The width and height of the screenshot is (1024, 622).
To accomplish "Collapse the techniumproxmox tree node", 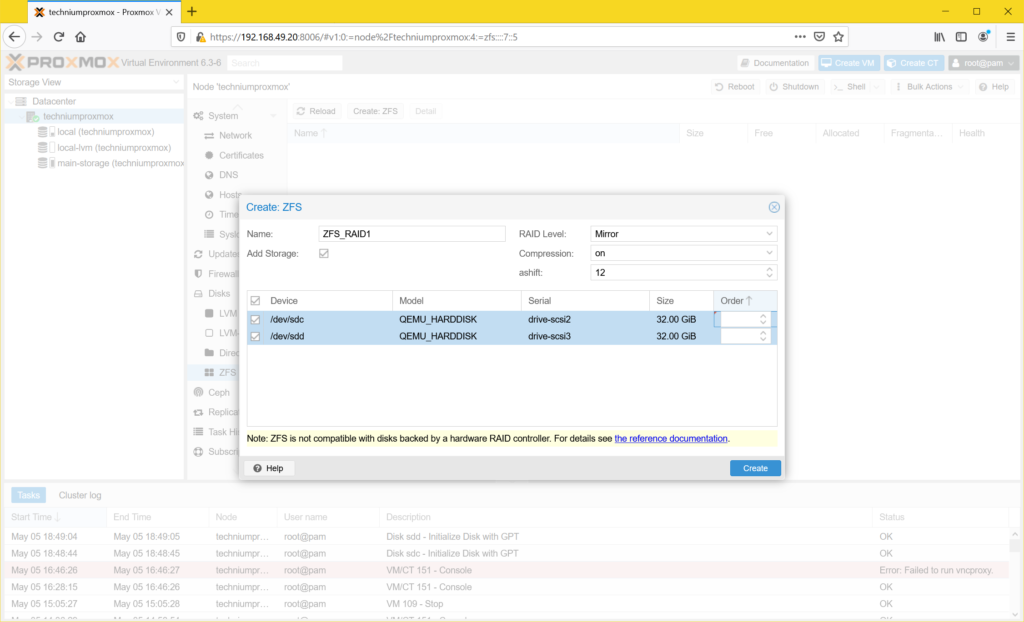I will [20, 115].
